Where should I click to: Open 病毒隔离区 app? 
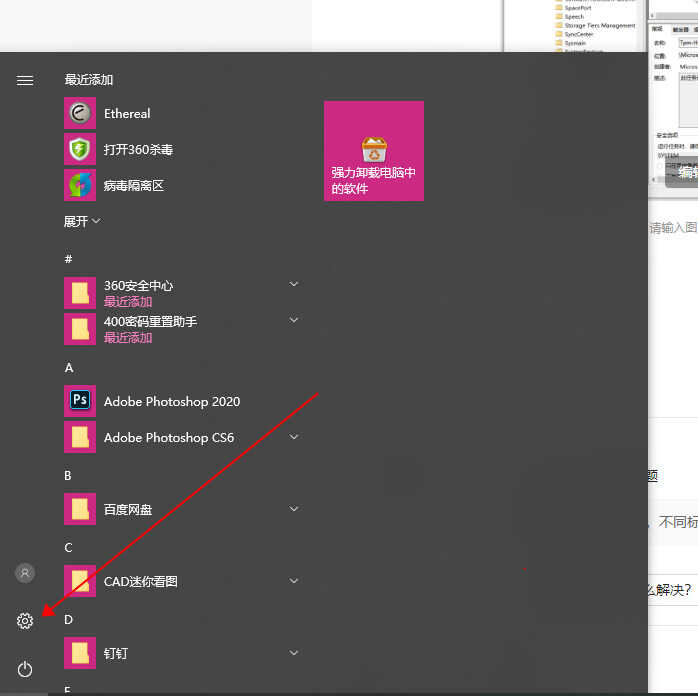point(133,186)
